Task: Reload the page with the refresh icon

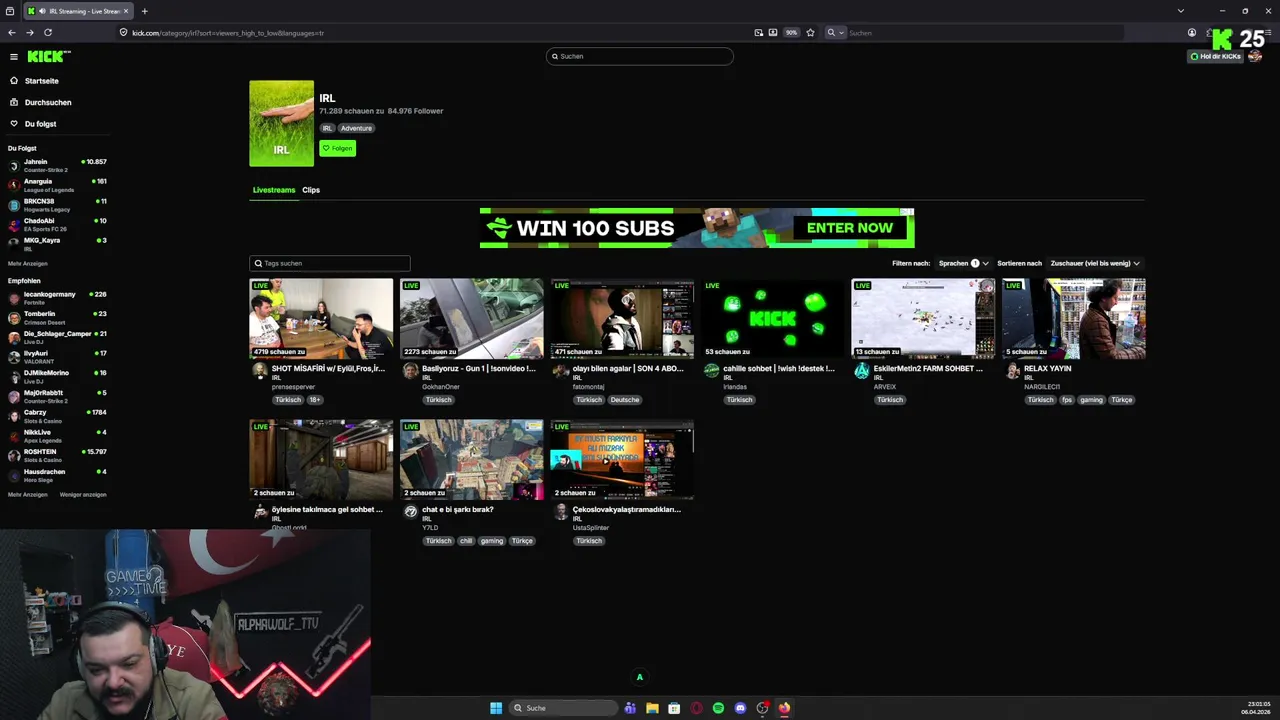Action: click(48, 32)
